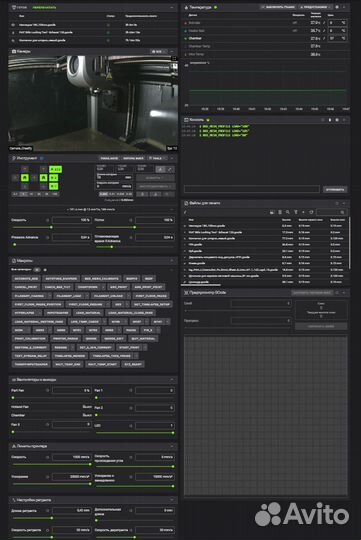Screen dimensions: 361x540
Task: Click the icon left of Extruder row
Action: tap(186, 23)
